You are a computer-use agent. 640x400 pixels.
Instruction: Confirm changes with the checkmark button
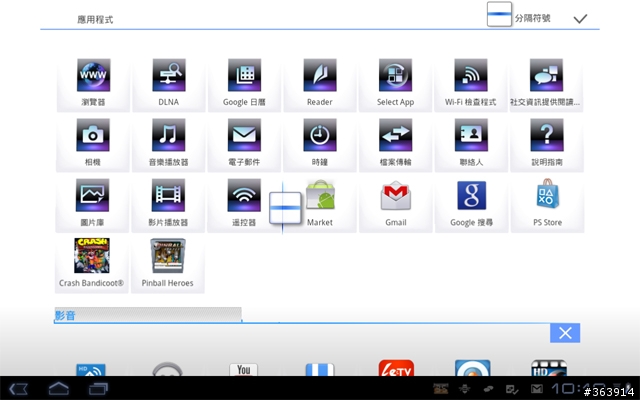(580, 18)
